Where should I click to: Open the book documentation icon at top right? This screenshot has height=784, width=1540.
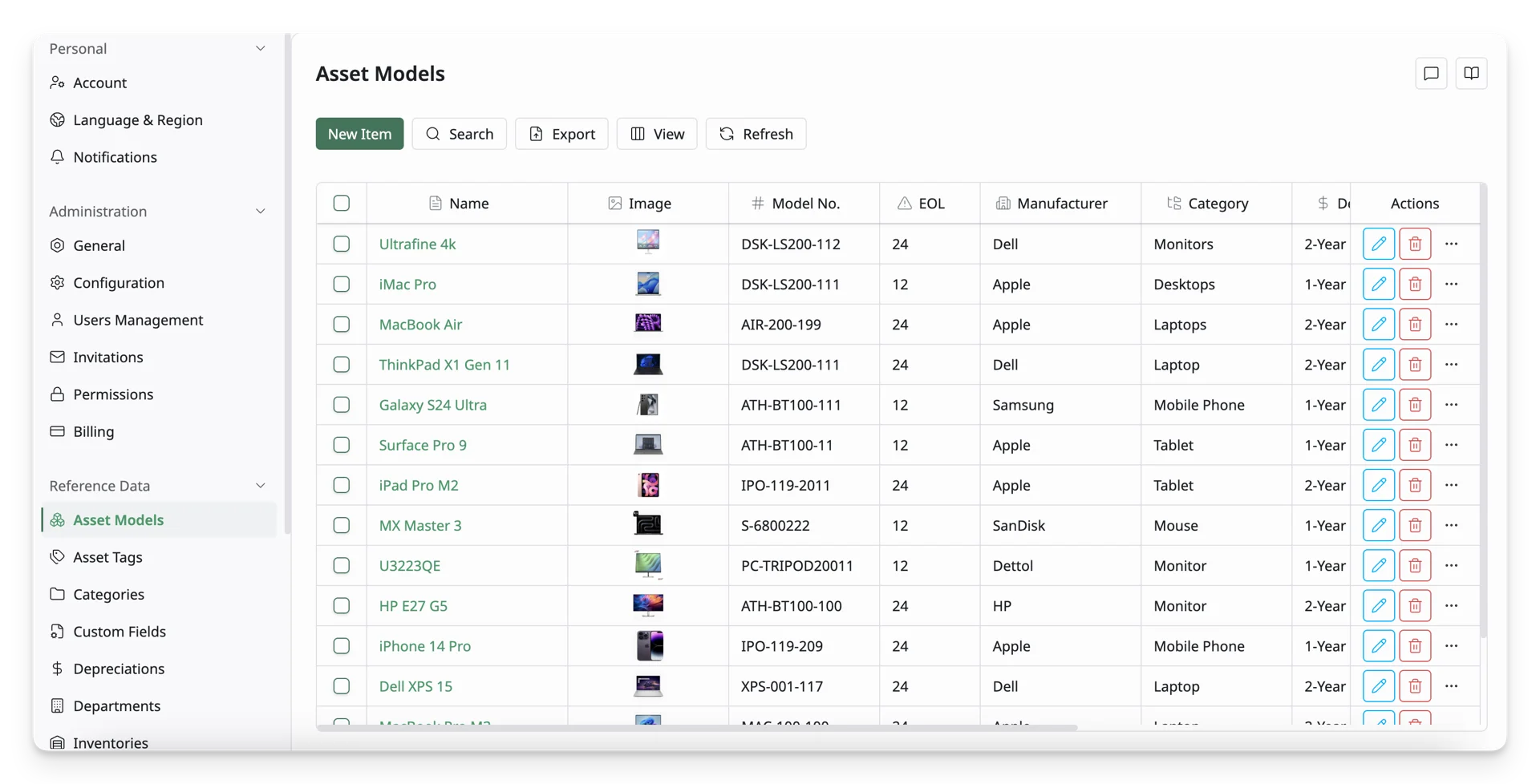click(1471, 74)
